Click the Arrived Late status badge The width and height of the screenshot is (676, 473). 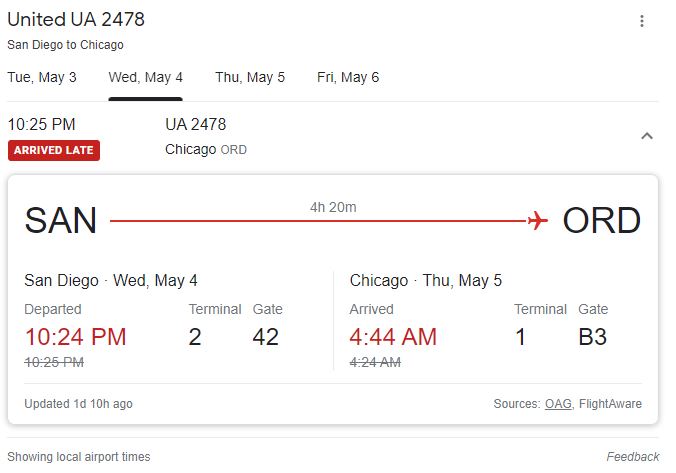click(x=54, y=150)
